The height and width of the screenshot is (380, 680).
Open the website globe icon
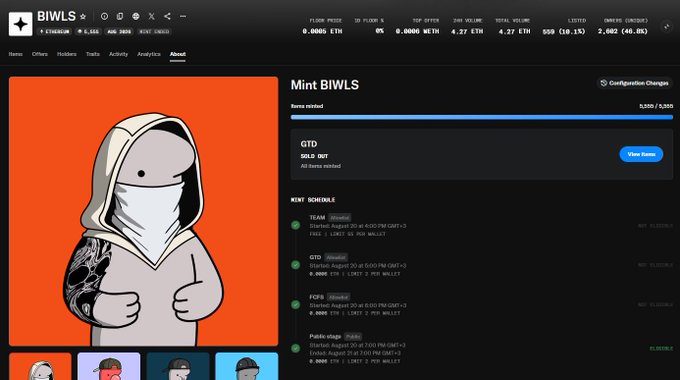[x=136, y=16]
